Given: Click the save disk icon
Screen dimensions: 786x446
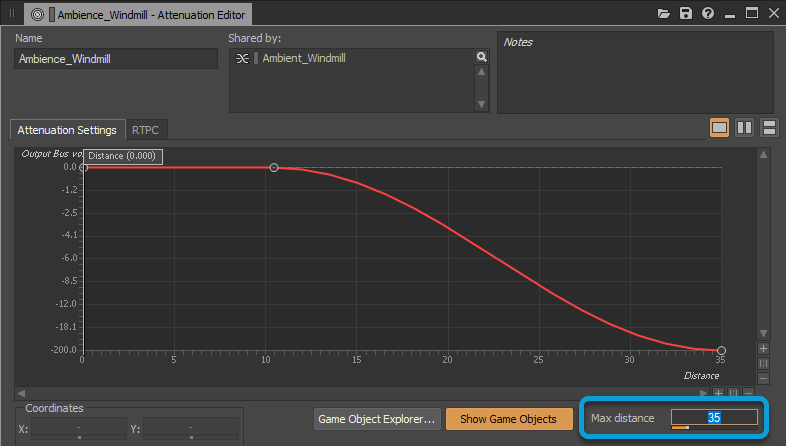Looking at the screenshot, I should (x=686, y=14).
